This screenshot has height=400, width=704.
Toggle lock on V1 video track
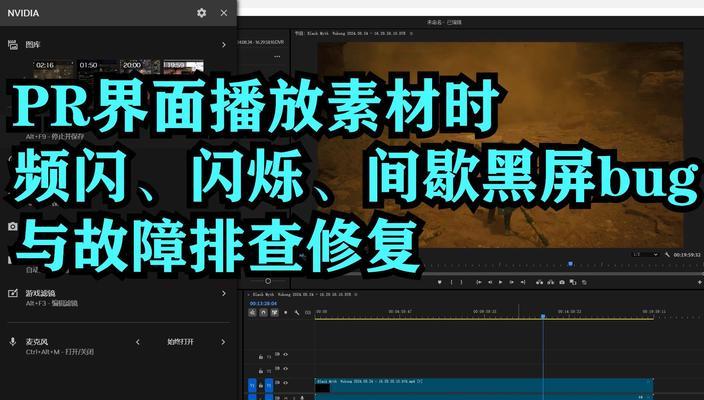[x=260, y=385]
